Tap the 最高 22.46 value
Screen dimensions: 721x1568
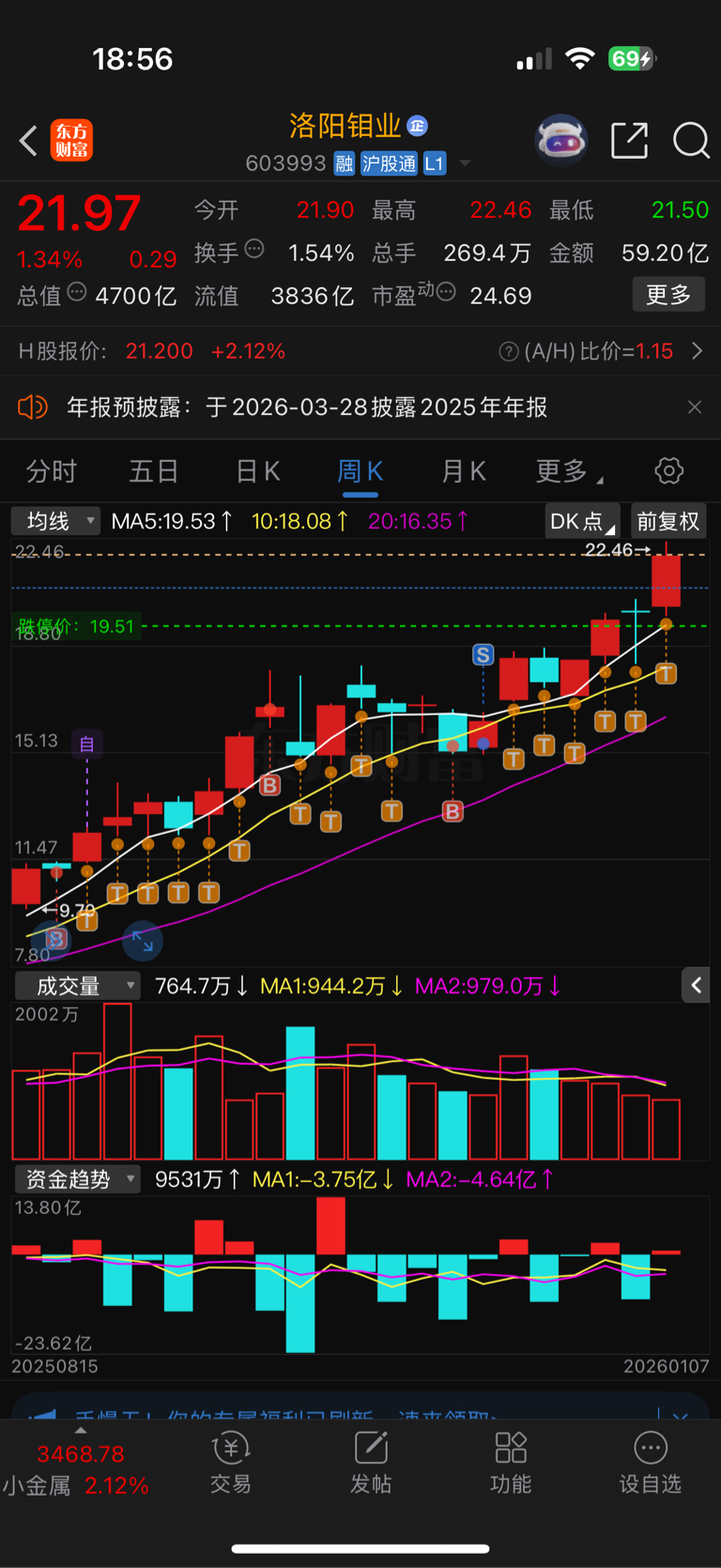(x=501, y=209)
